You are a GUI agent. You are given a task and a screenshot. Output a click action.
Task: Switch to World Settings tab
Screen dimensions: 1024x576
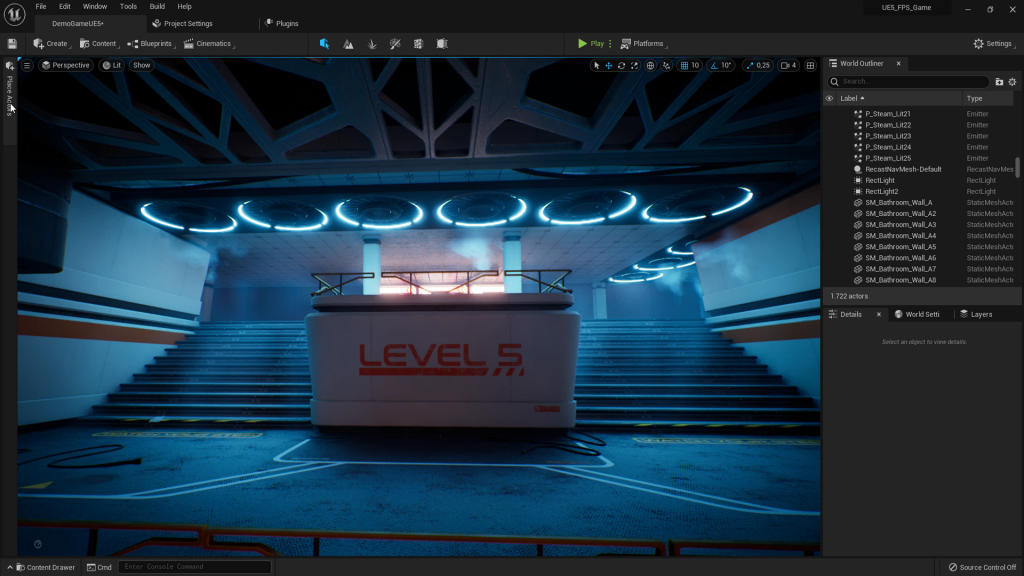tap(917, 314)
